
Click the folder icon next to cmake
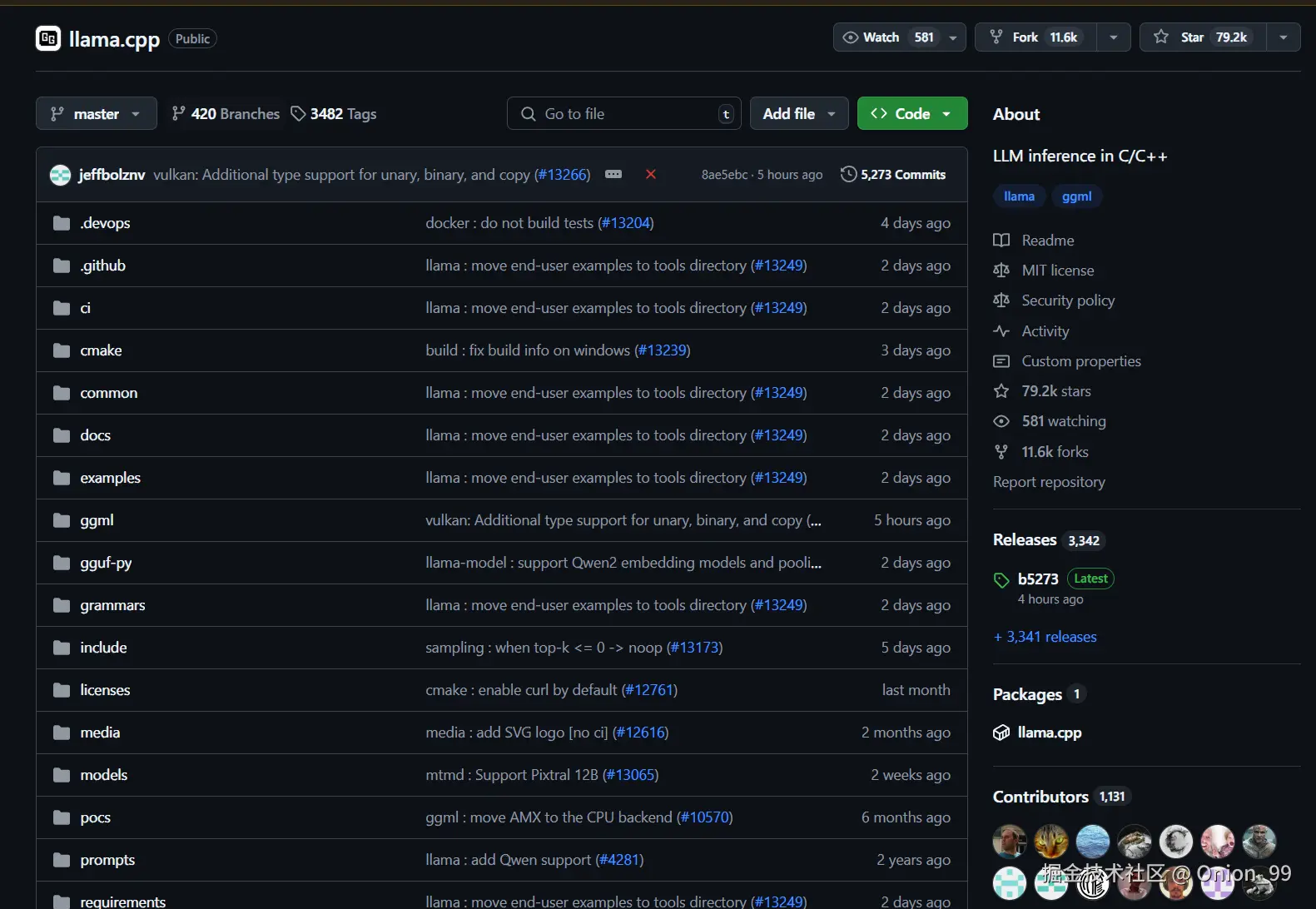(x=62, y=350)
